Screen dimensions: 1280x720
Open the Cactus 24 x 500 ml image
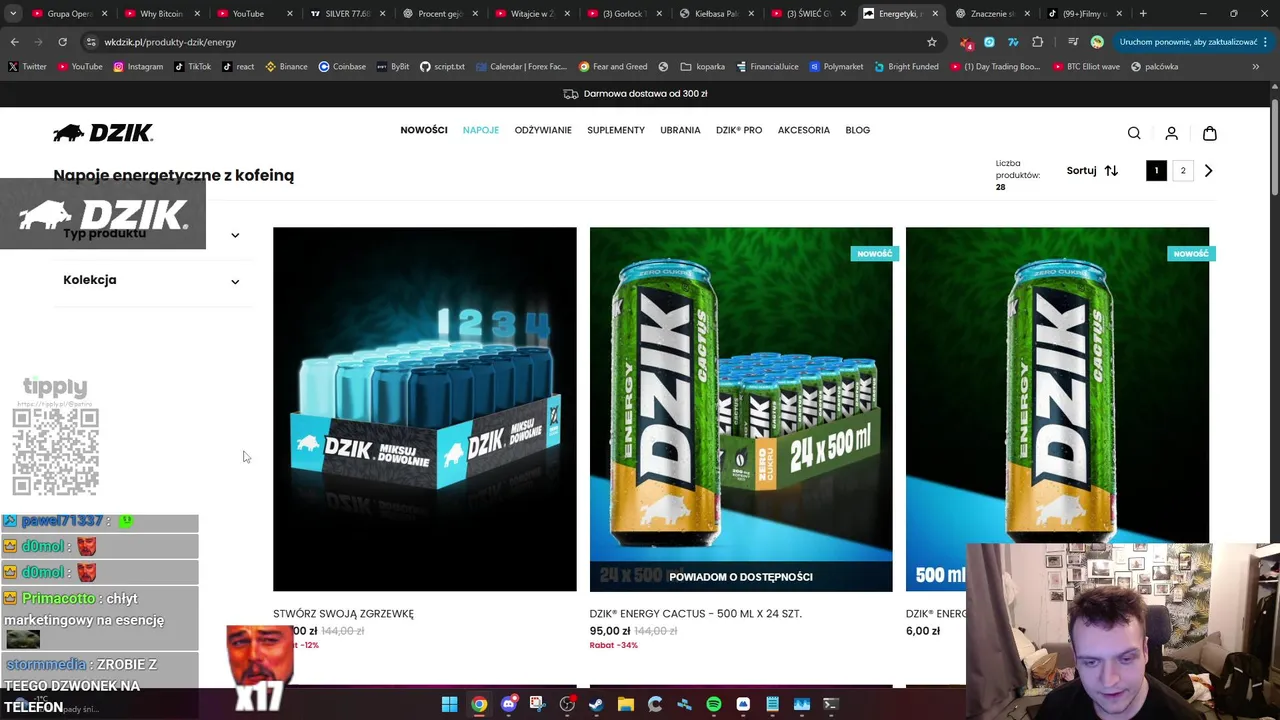pyautogui.click(x=741, y=395)
